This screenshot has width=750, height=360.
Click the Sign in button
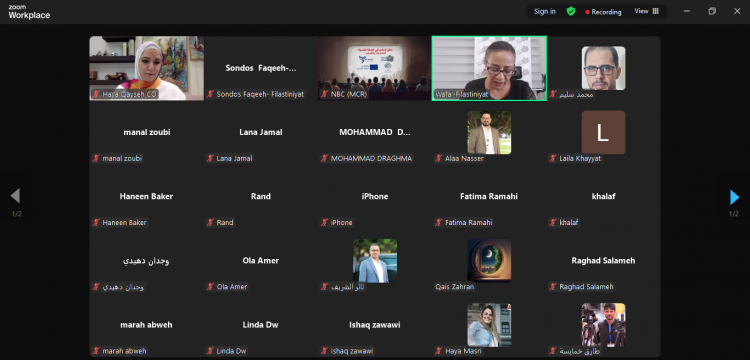545,11
